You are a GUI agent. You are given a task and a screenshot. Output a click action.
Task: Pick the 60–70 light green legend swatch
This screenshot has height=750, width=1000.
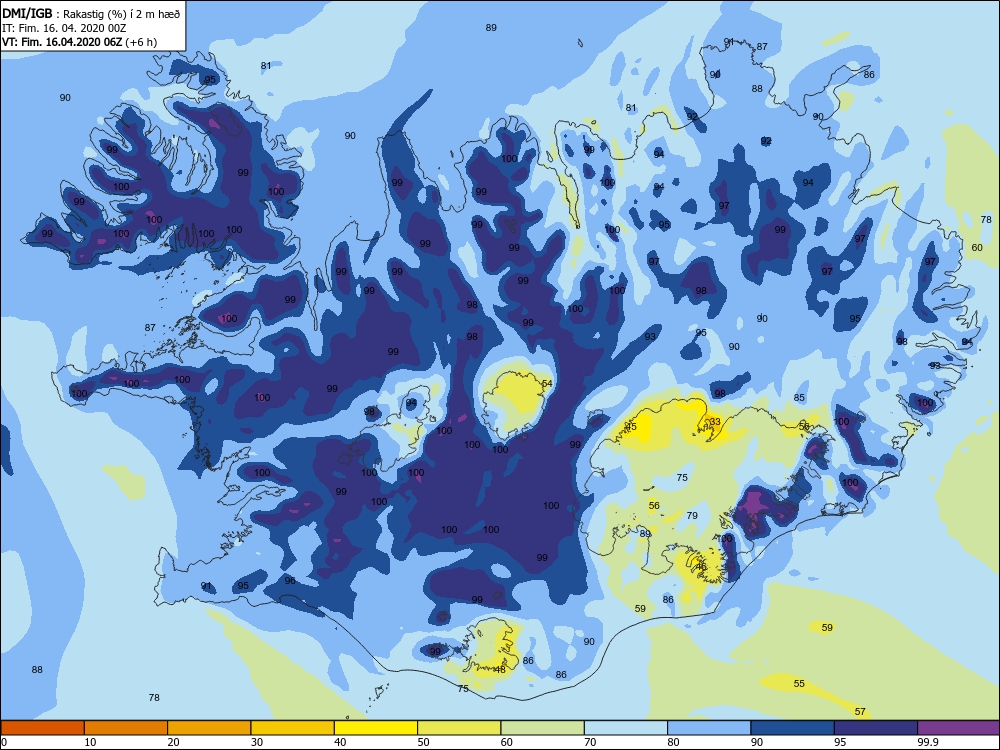(543, 728)
